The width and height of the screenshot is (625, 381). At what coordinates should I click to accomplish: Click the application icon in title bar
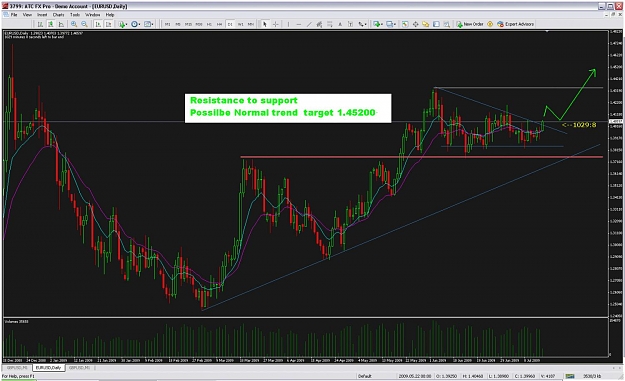pos(6,6)
